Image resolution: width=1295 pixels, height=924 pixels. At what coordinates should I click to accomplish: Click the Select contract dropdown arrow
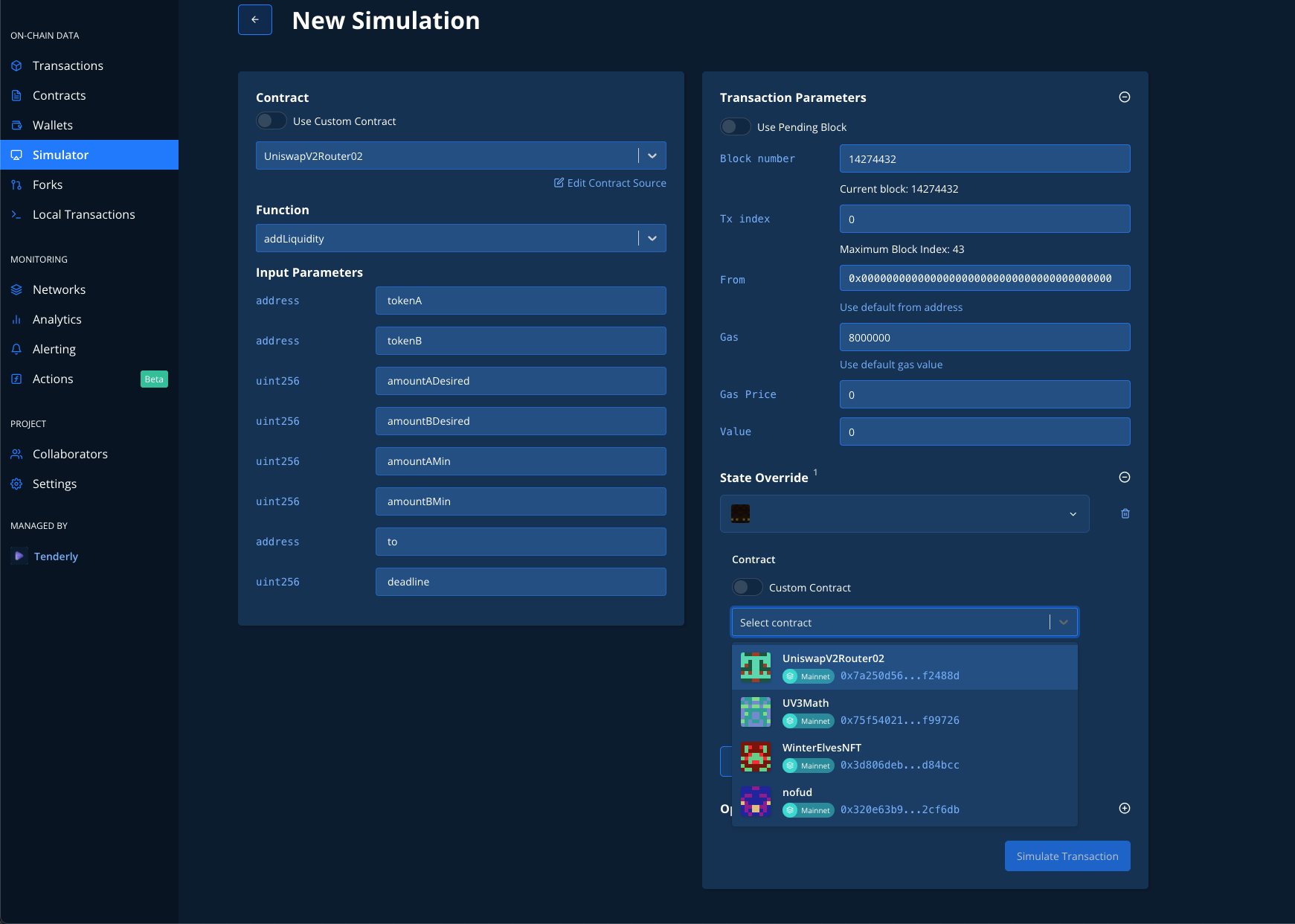[1064, 622]
